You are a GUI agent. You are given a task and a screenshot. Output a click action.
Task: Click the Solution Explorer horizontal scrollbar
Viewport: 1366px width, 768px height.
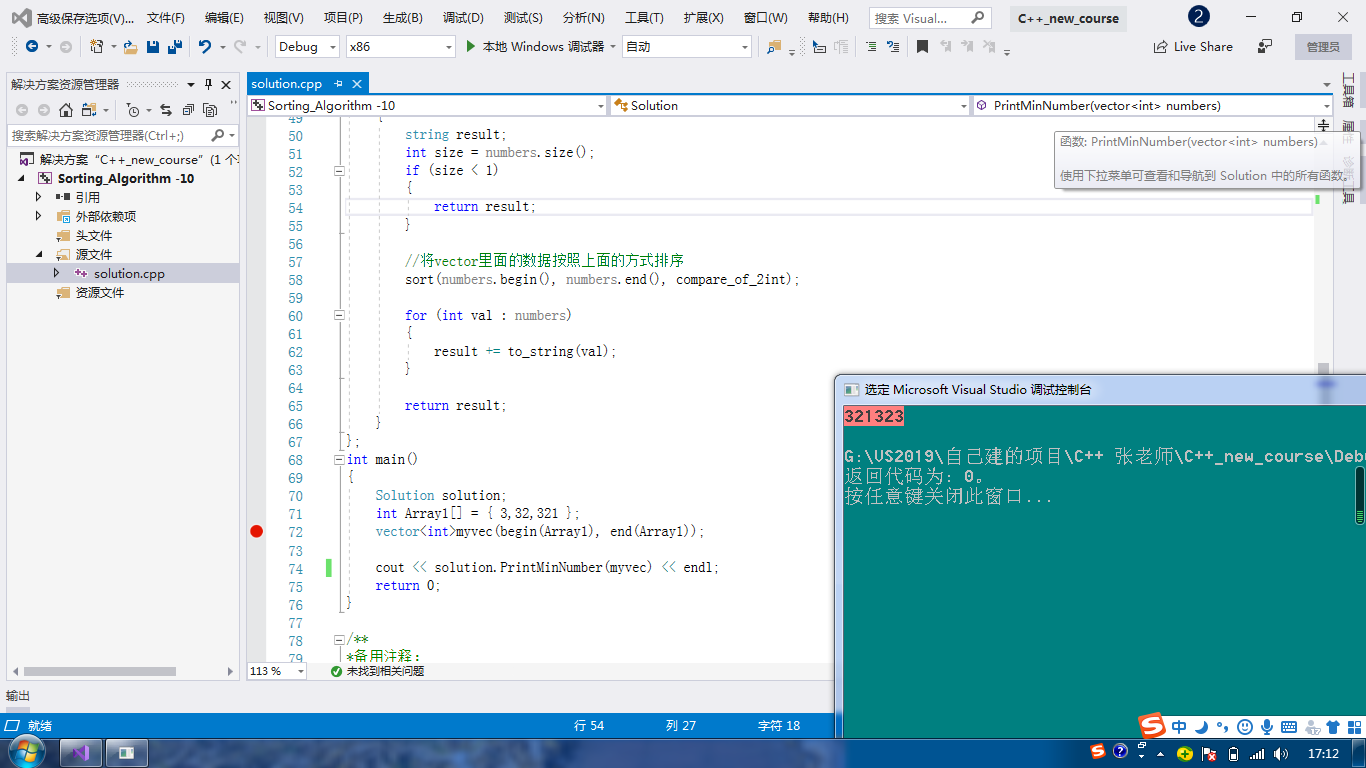coord(100,672)
